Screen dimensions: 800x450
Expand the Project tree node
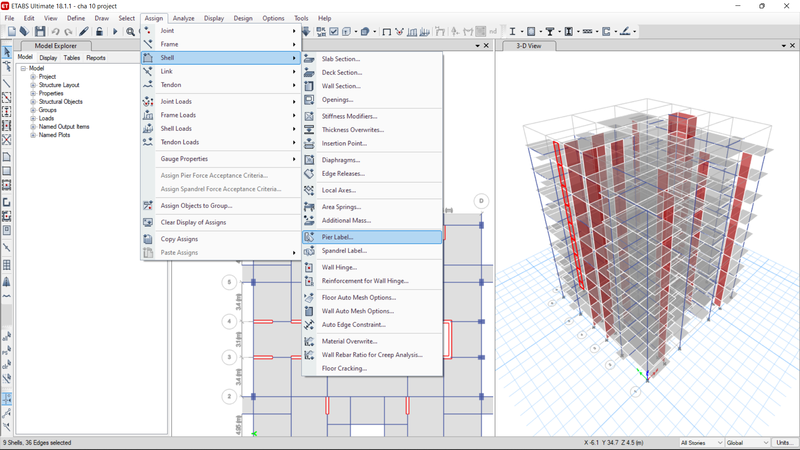tap(33, 77)
